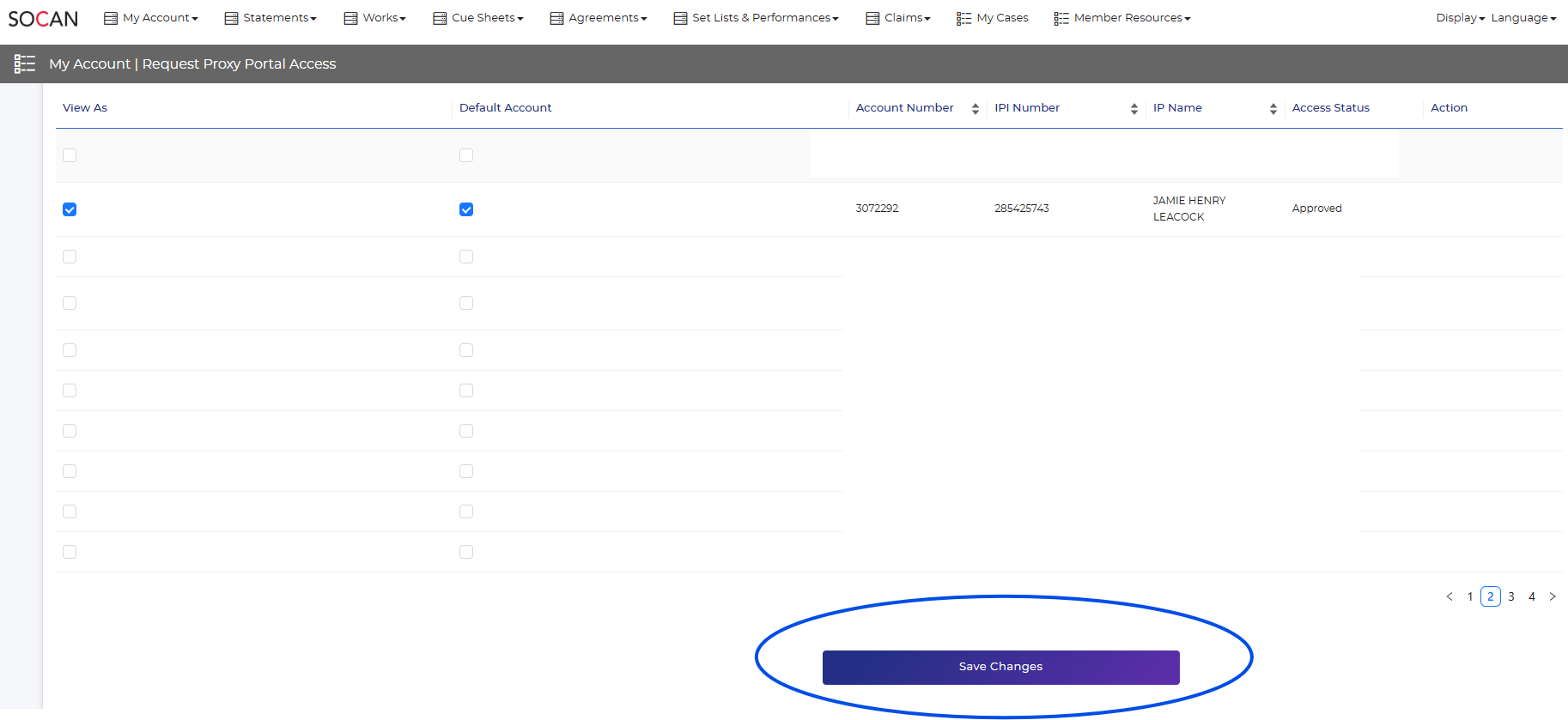This screenshot has height=720, width=1568.
Task: Click the SOCAN logo
Action: tap(43, 19)
